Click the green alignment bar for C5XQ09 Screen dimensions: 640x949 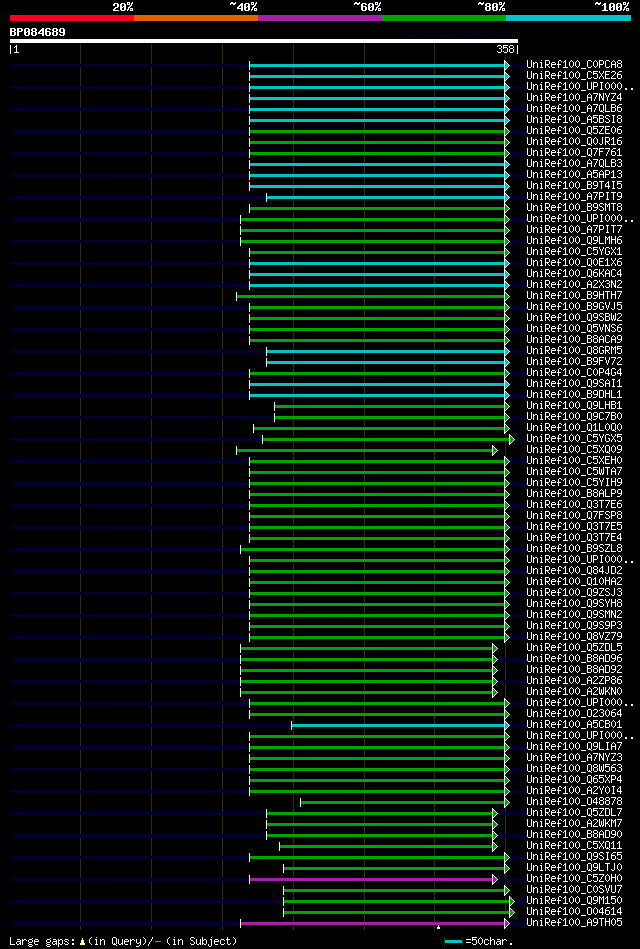click(365, 450)
